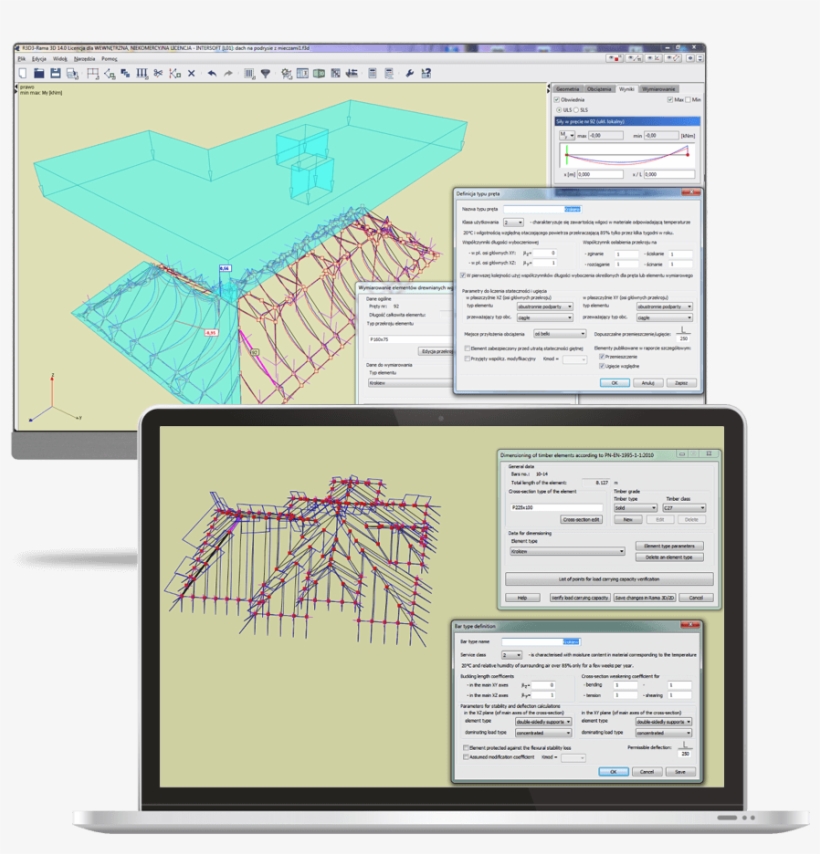Click the panel-with-I toolbar icon
Viewport: 820px width, 854px height.
click(303, 73)
